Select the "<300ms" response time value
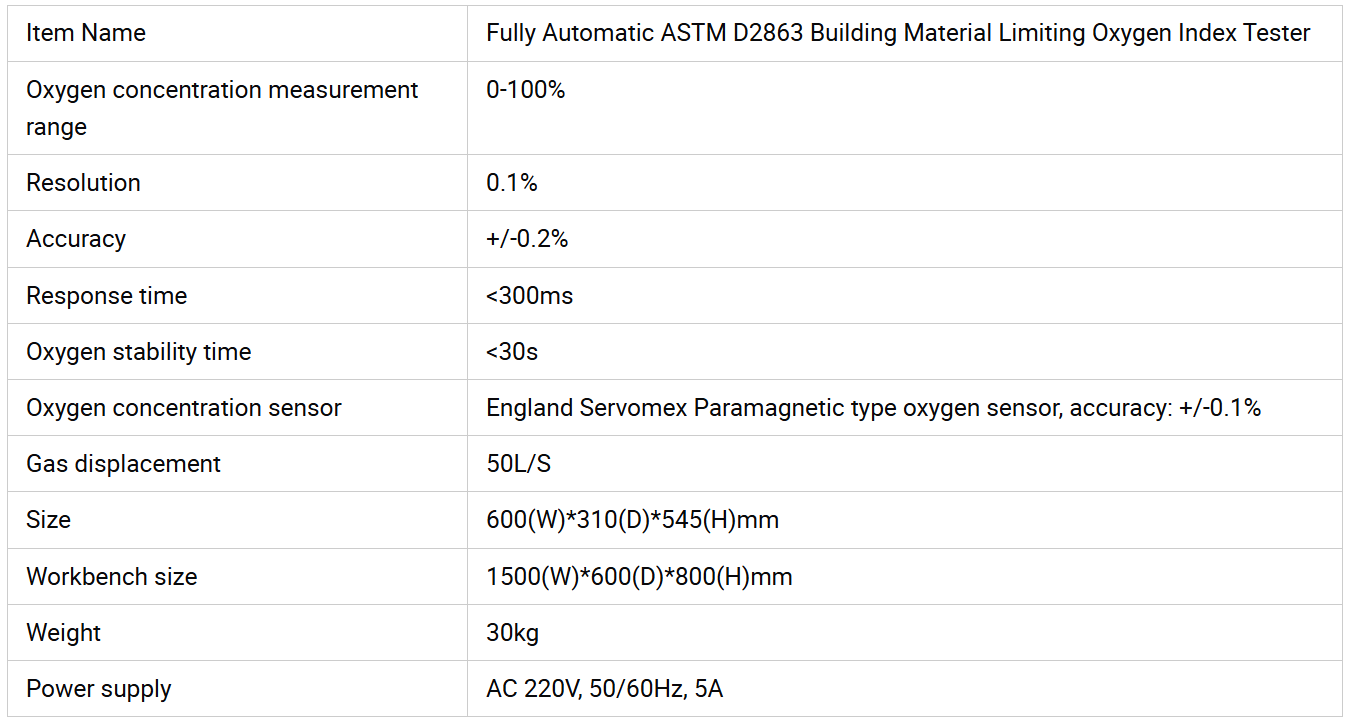This screenshot has height=724, width=1350. [x=529, y=296]
